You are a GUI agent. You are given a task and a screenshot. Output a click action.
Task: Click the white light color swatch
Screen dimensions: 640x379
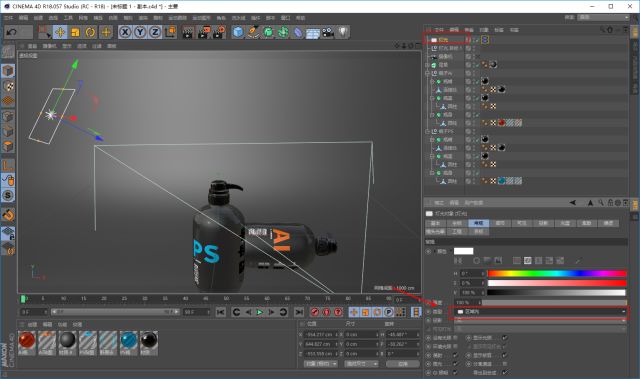tap(463, 251)
